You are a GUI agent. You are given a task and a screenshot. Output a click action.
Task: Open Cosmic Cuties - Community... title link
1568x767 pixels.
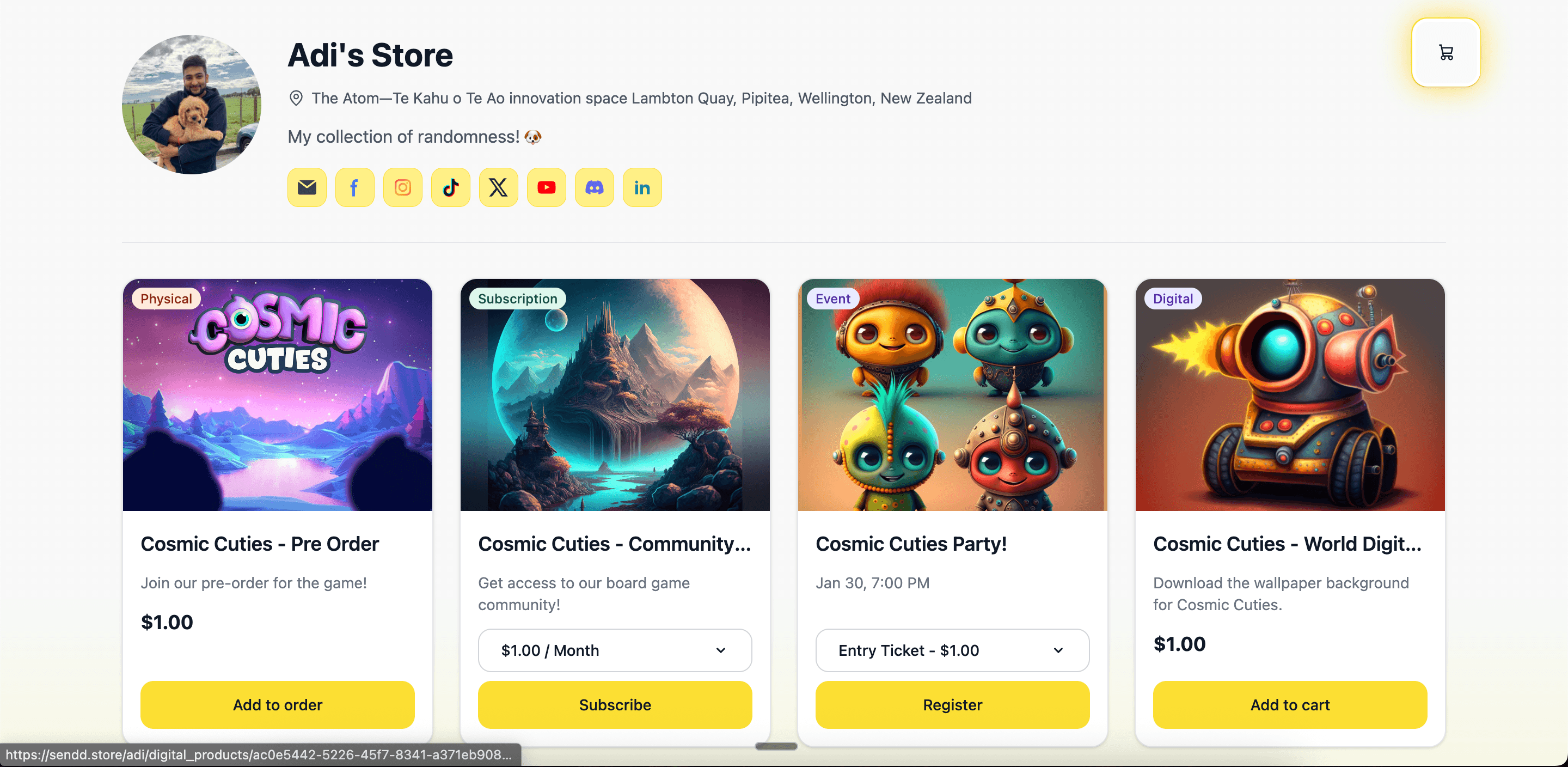614,544
